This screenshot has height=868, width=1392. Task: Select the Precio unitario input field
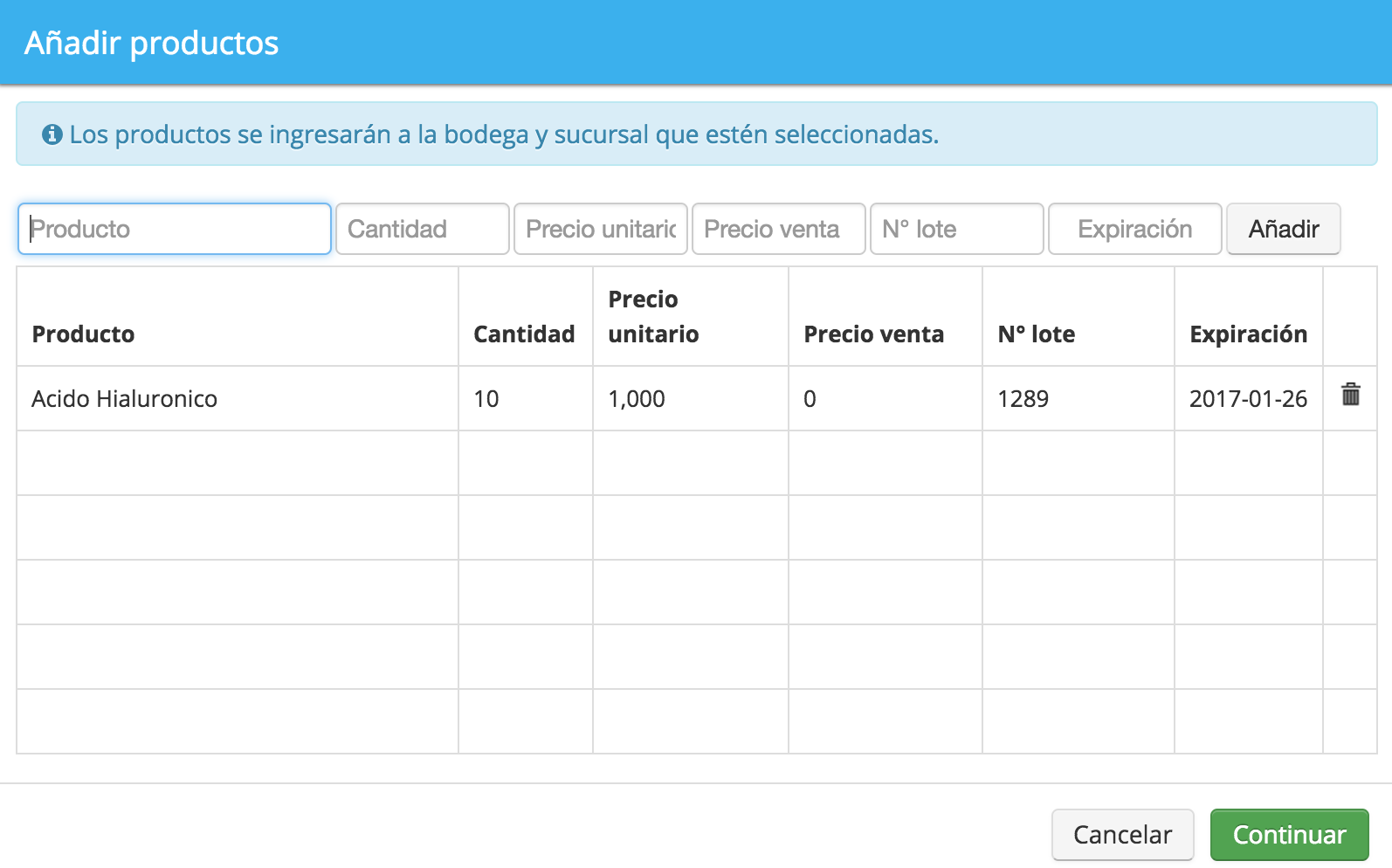tap(601, 229)
